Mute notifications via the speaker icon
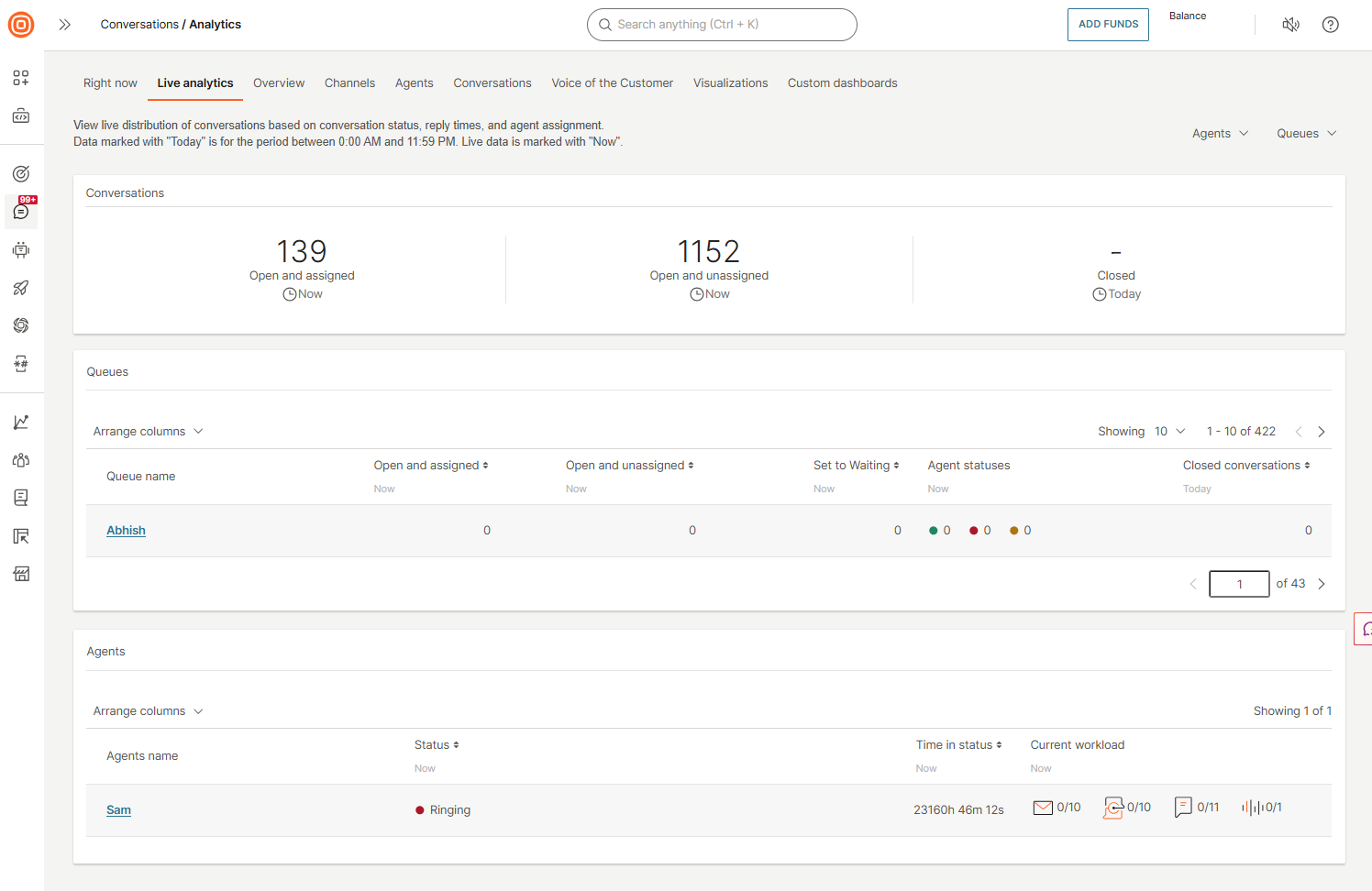Screen dimensions: 1372x891 (x=1290, y=25)
